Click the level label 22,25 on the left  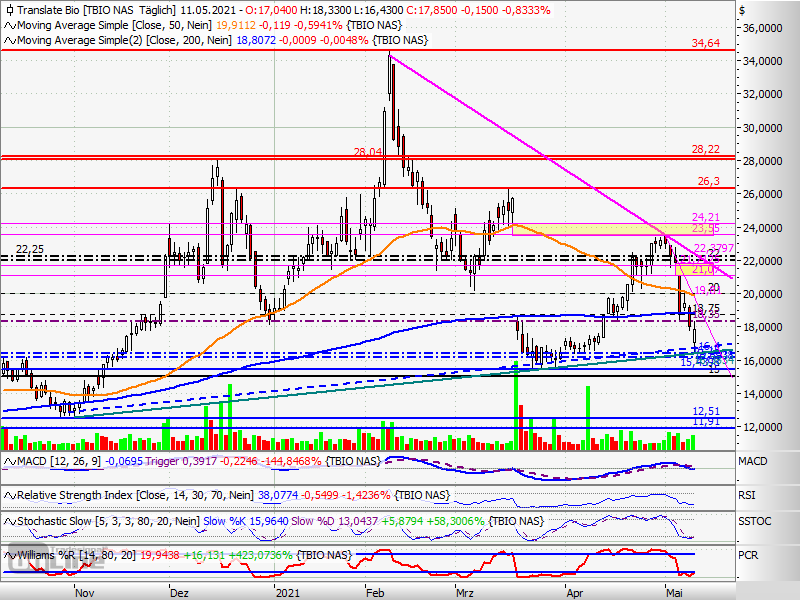pyautogui.click(x=30, y=249)
